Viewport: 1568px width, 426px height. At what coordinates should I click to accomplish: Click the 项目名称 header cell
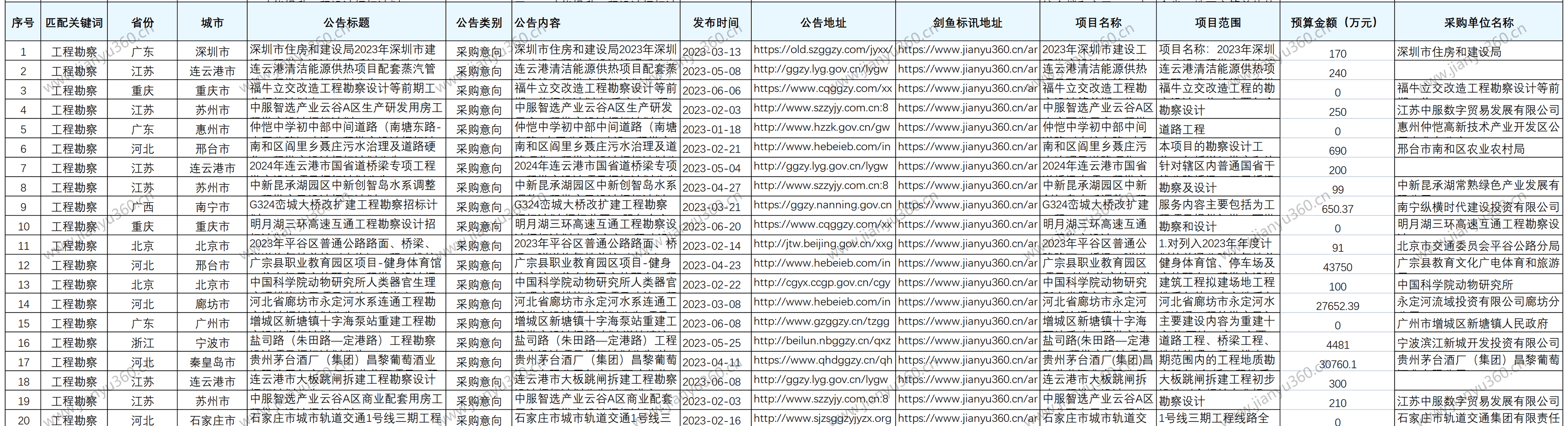[1098, 23]
